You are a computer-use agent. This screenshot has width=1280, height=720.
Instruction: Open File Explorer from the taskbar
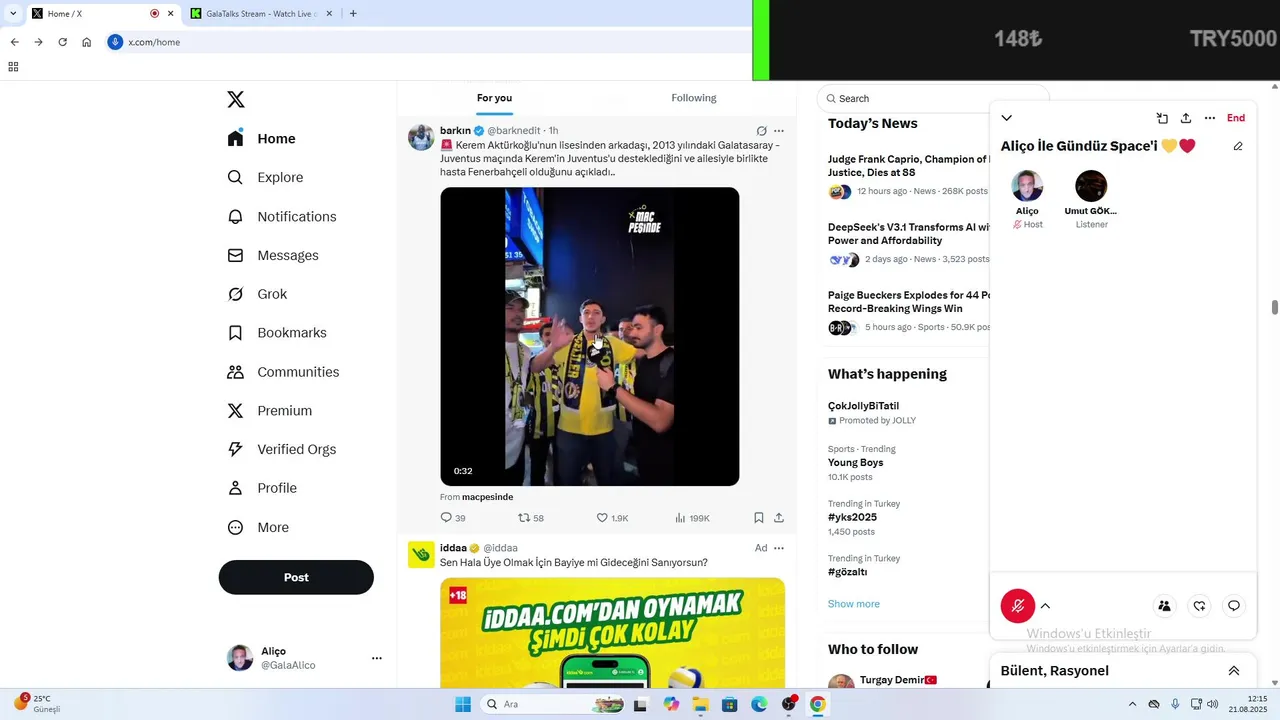tap(700, 704)
